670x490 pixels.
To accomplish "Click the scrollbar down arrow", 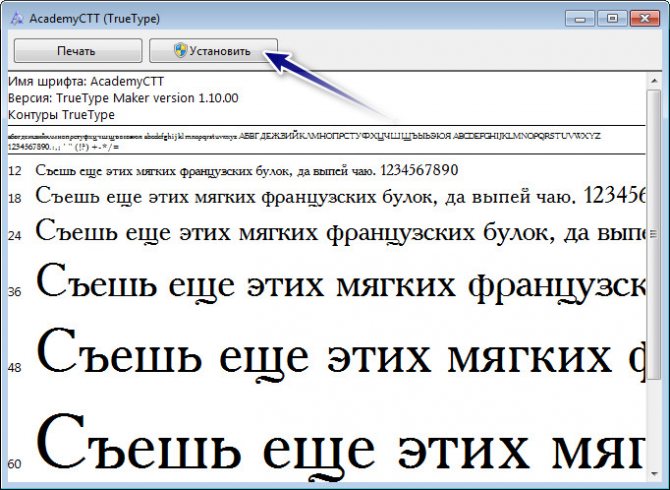I will tap(654, 473).
